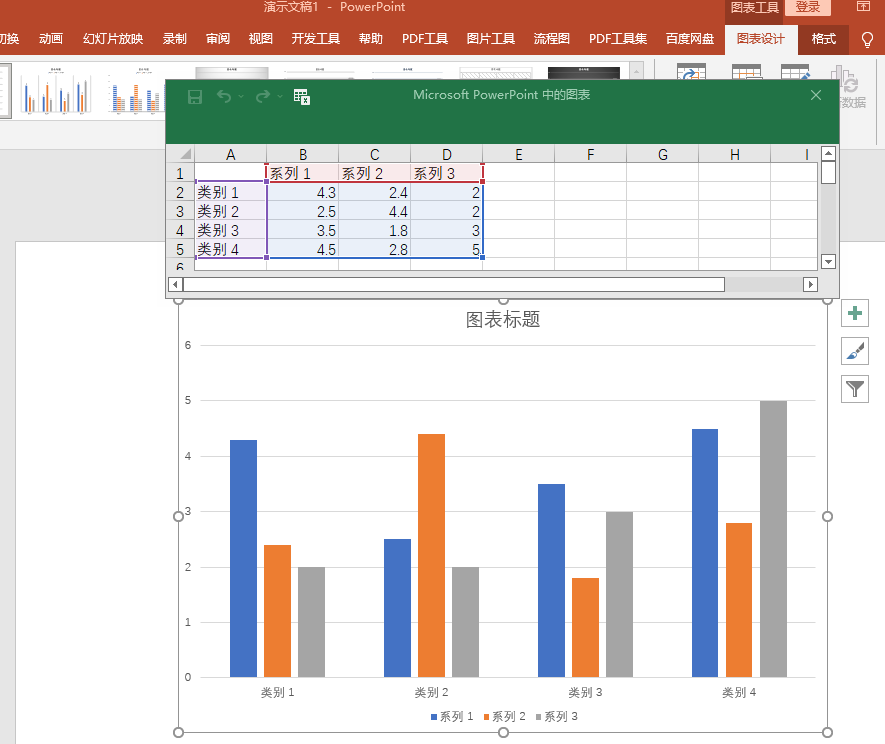Expand the redo dropdown arrow

pyautogui.click(x=280, y=97)
